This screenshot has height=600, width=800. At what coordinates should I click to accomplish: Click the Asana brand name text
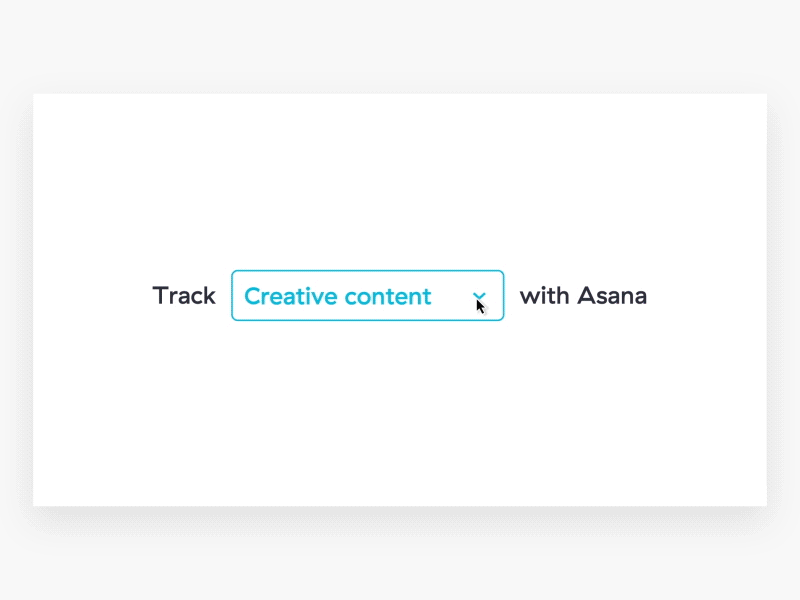pyautogui.click(x=614, y=296)
